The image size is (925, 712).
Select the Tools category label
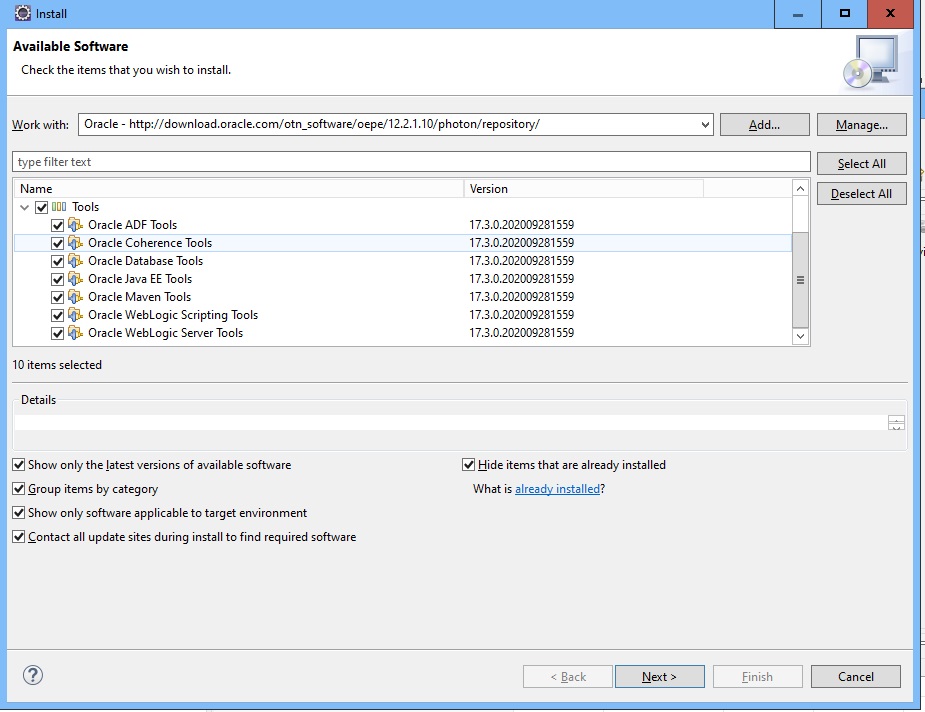click(86, 207)
